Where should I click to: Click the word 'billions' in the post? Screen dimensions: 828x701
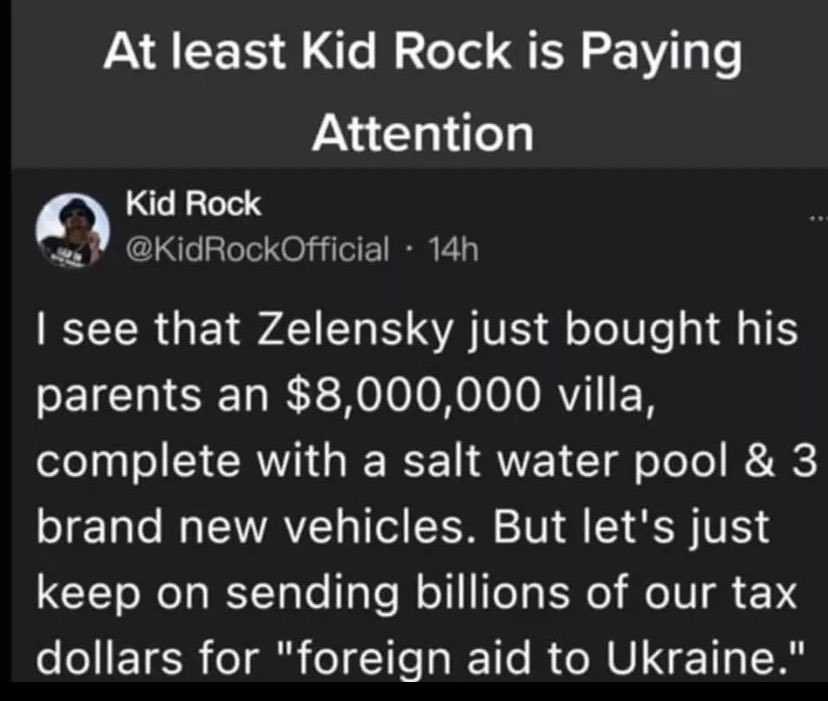(x=493, y=592)
